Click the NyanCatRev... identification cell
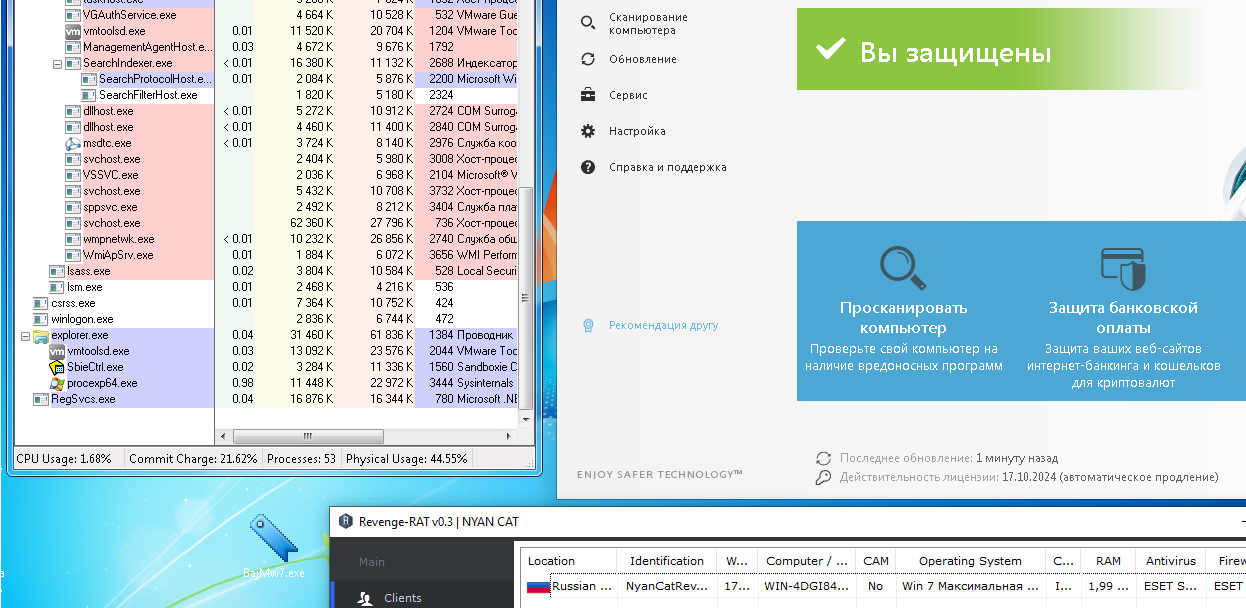This screenshot has height=608, width=1246. coord(665,586)
